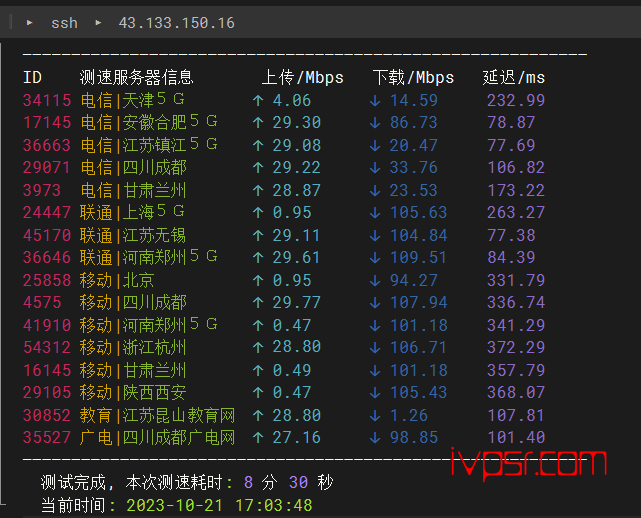641x518 pixels.
Task: Click server ID 54312
Action: coord(47,347)
